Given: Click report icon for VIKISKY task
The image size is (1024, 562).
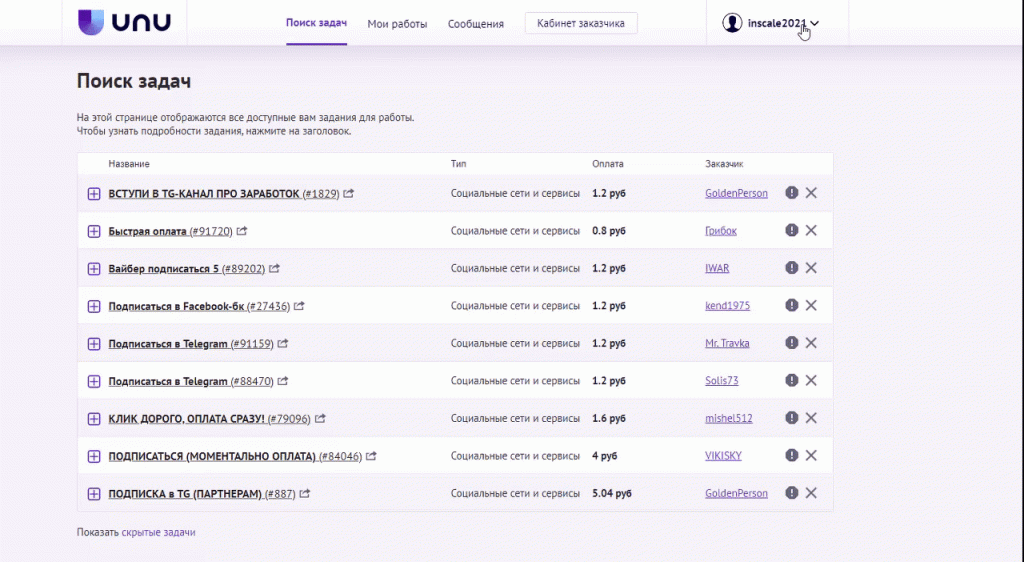Looking at the screenshot, I should coord(791,456).
